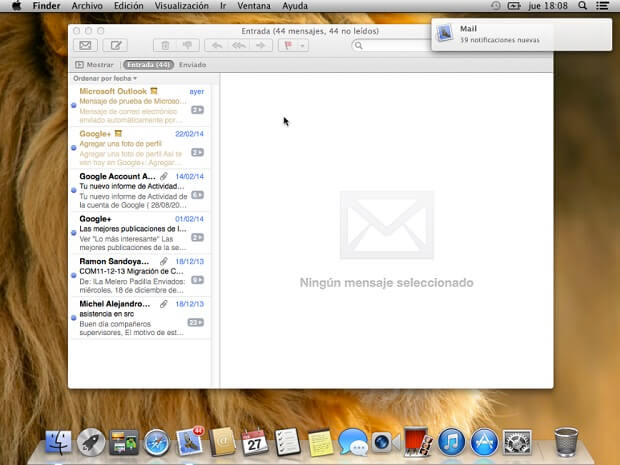
Task: Open FaceTime camera icon in Dock
Action: click(386, 442)
